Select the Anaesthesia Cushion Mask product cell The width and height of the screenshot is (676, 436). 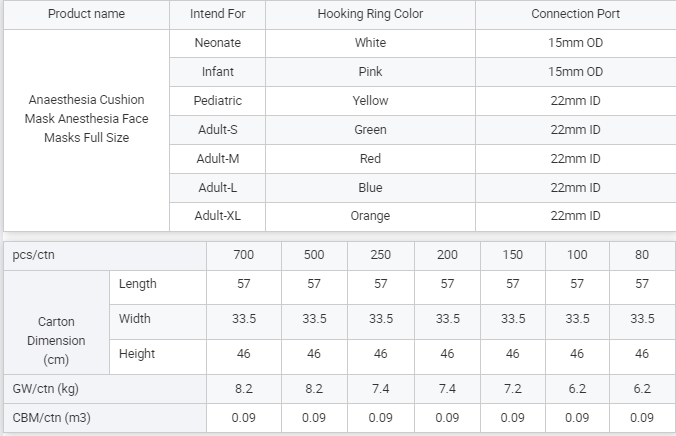pyautogui.click(x=86, y=119)
